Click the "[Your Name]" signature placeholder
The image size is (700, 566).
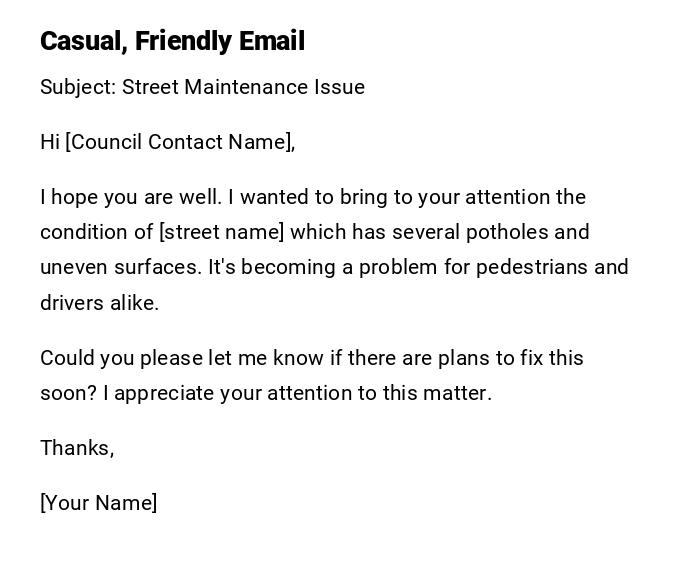click(x=98, y=503)
